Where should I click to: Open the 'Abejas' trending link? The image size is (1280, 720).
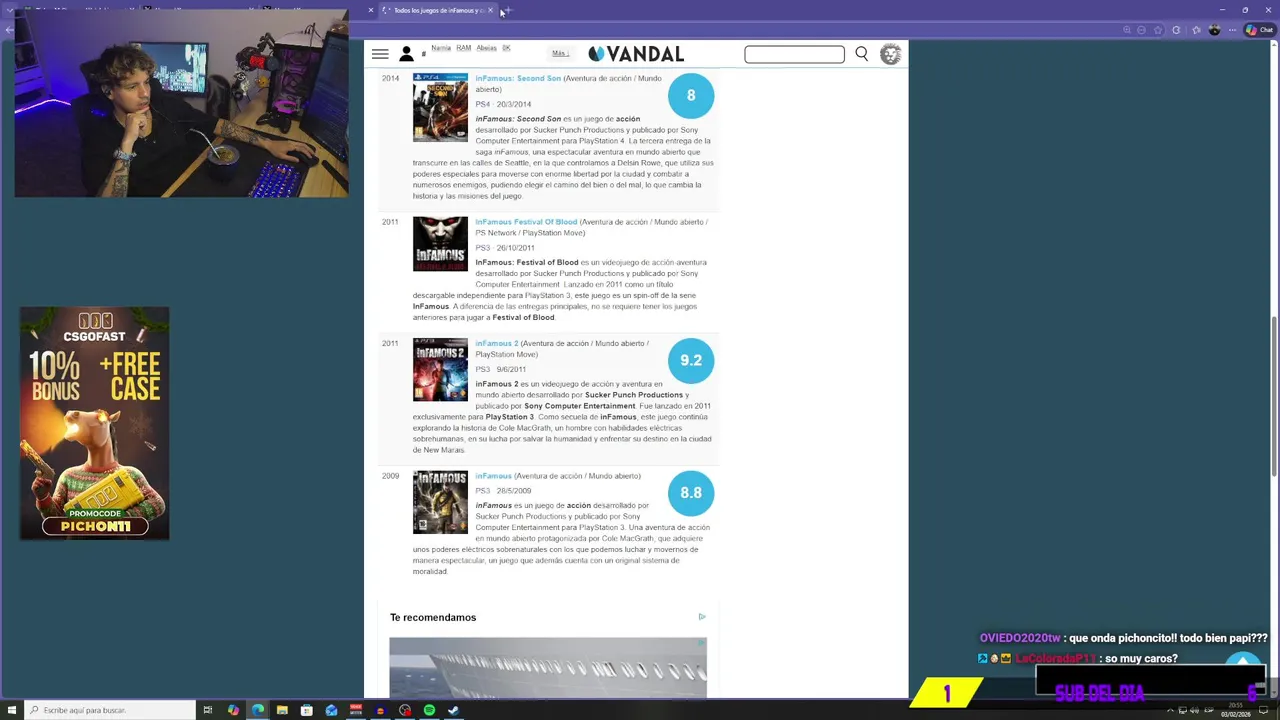pos(486,48)
